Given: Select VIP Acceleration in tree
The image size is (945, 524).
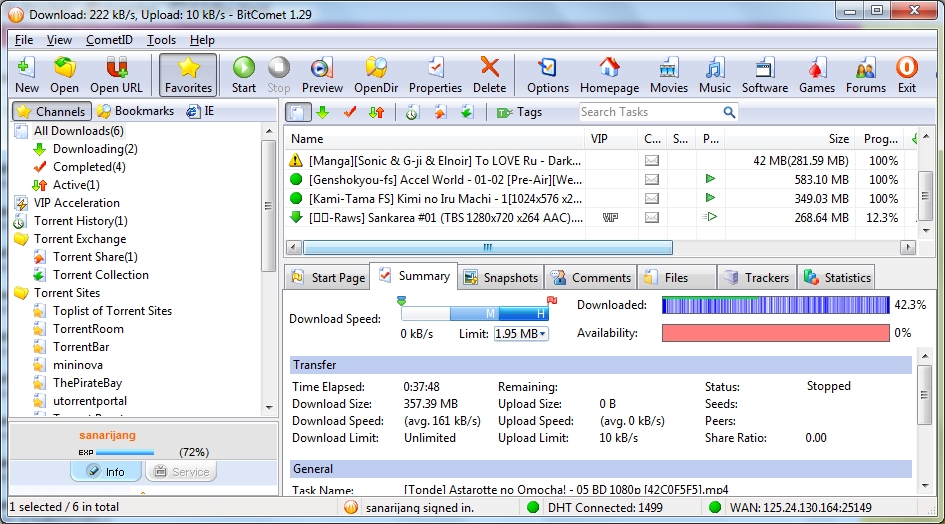Looking at the screenshot, I should [x=77, y=203].
